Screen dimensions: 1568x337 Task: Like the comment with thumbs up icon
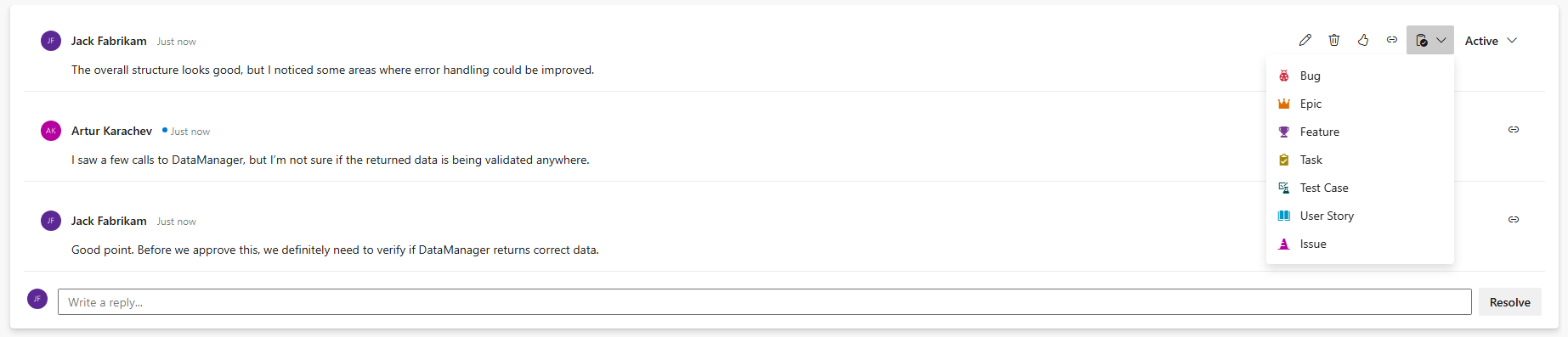click(x=1363, y=40)
